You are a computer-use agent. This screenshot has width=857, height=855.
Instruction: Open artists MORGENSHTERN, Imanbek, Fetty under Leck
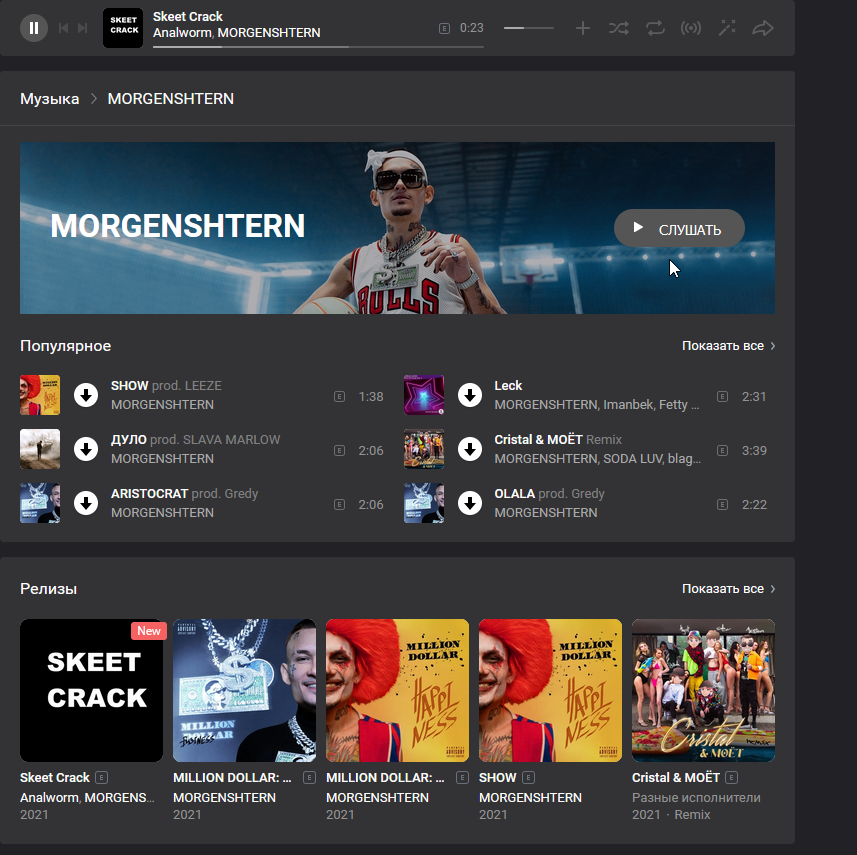[597, 405]
